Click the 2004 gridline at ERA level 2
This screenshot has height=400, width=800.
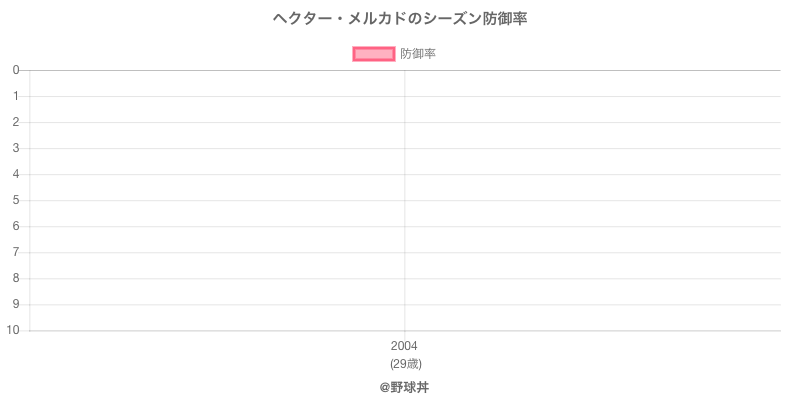point(404,122)
